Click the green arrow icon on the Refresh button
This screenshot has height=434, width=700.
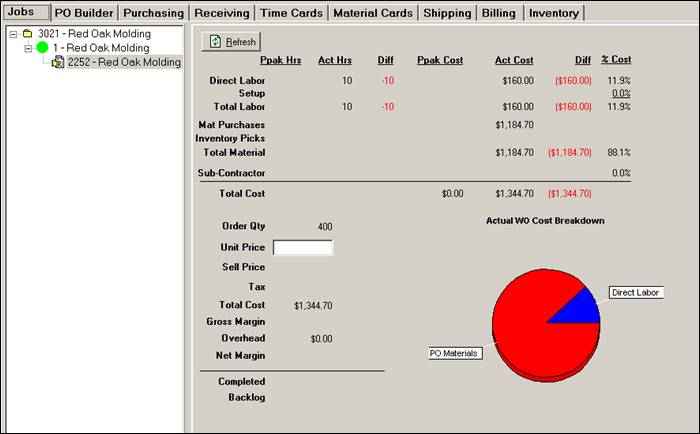point(215,42)
